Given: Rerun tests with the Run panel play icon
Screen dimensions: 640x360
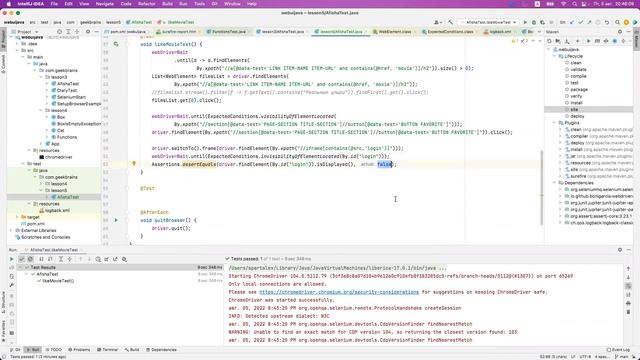Looking at the screenshot, I should click(x=11, y=259).
